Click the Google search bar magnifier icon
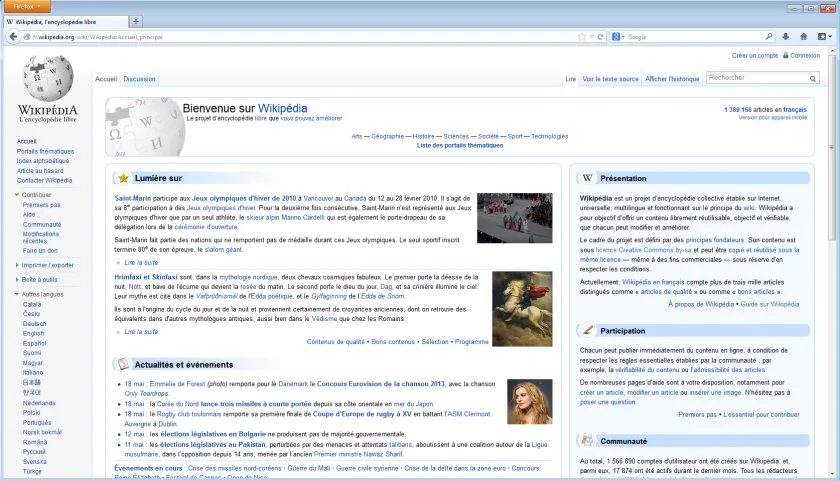 (769, 36)
